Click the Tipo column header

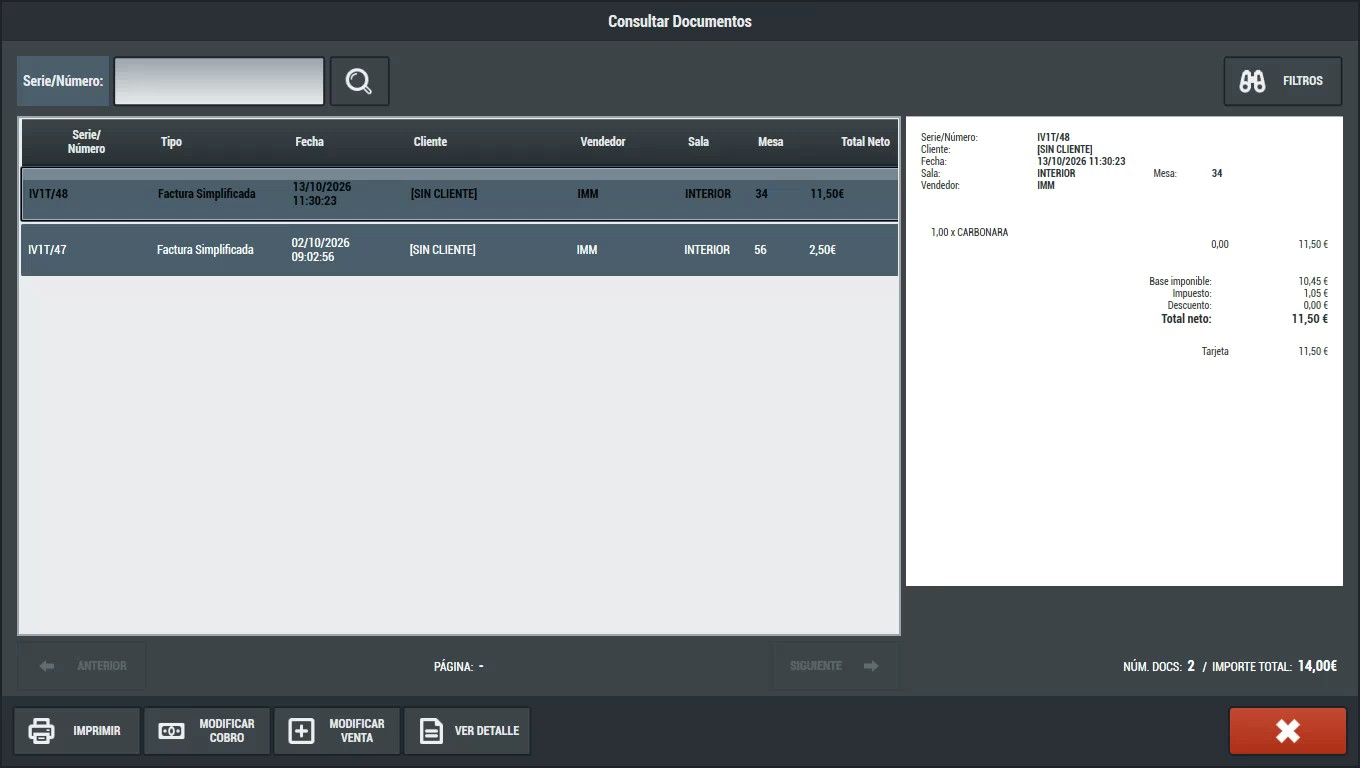click(x=172, y=142)
